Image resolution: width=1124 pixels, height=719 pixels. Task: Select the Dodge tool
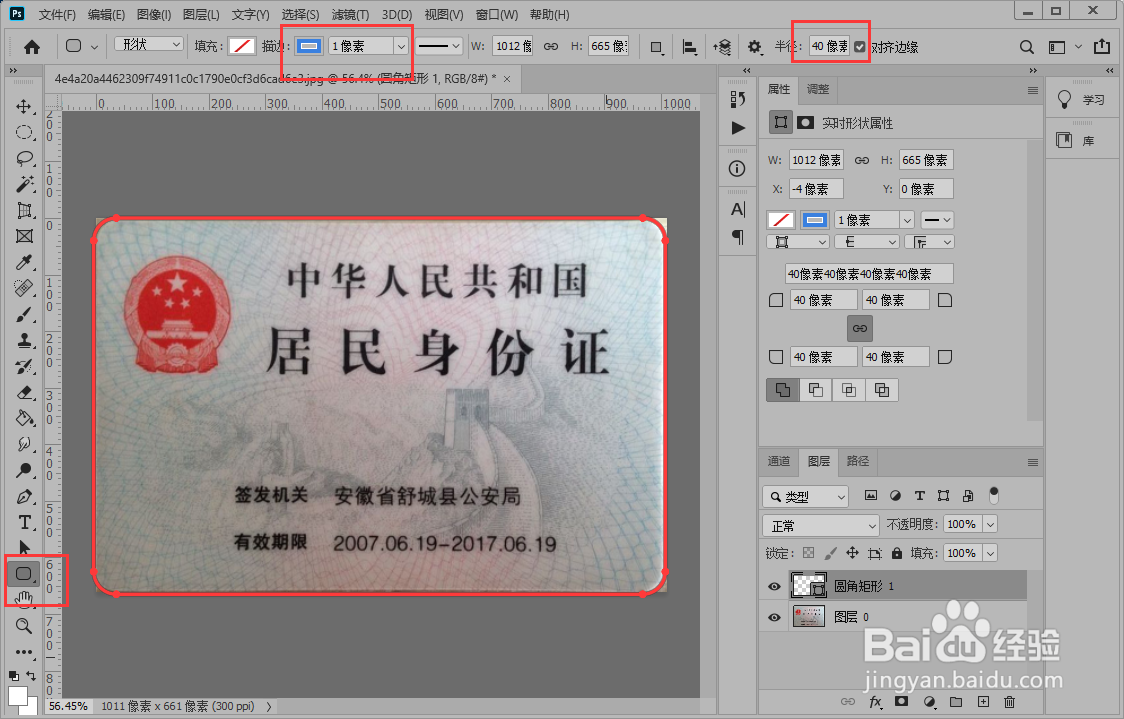(x=24, y=470)
